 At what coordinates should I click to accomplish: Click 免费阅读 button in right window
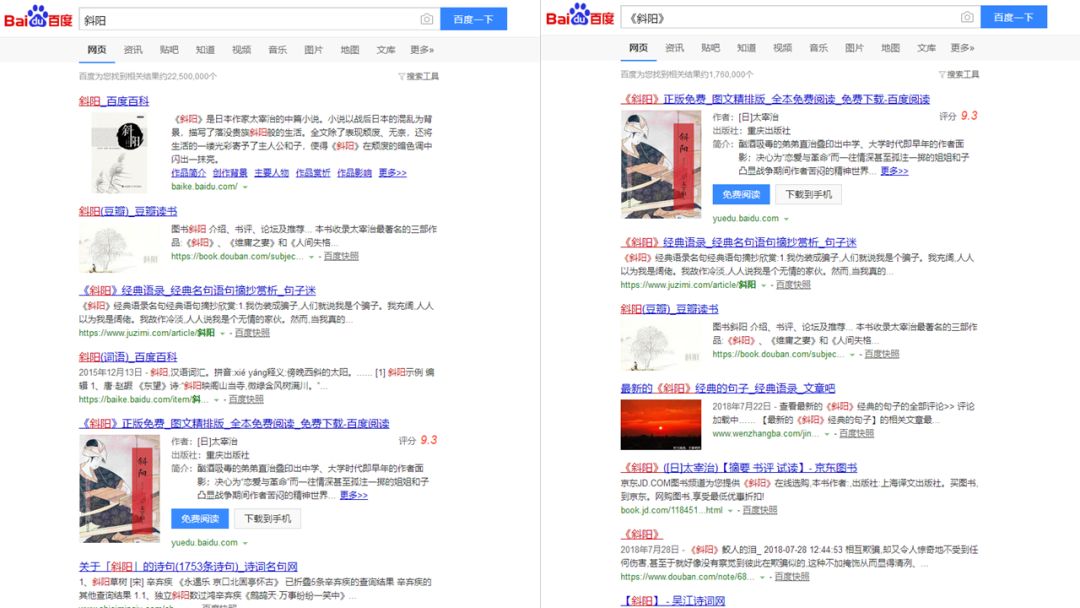point(741,194)
